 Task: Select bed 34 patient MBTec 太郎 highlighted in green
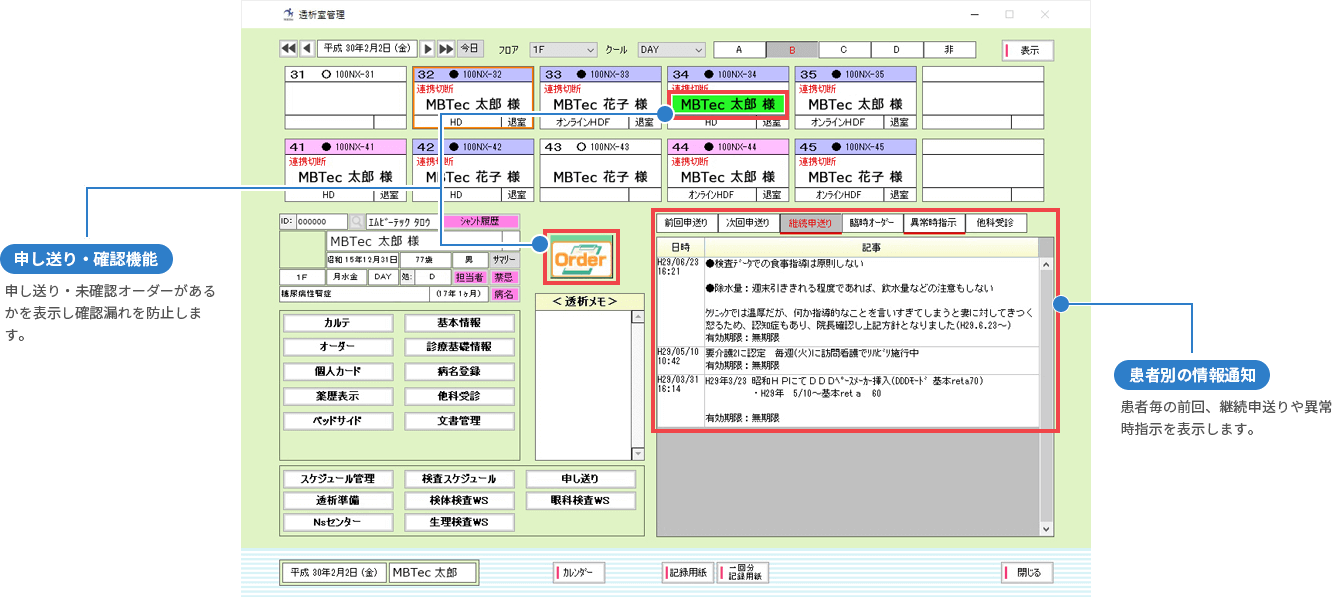click(x=727, y=104)
